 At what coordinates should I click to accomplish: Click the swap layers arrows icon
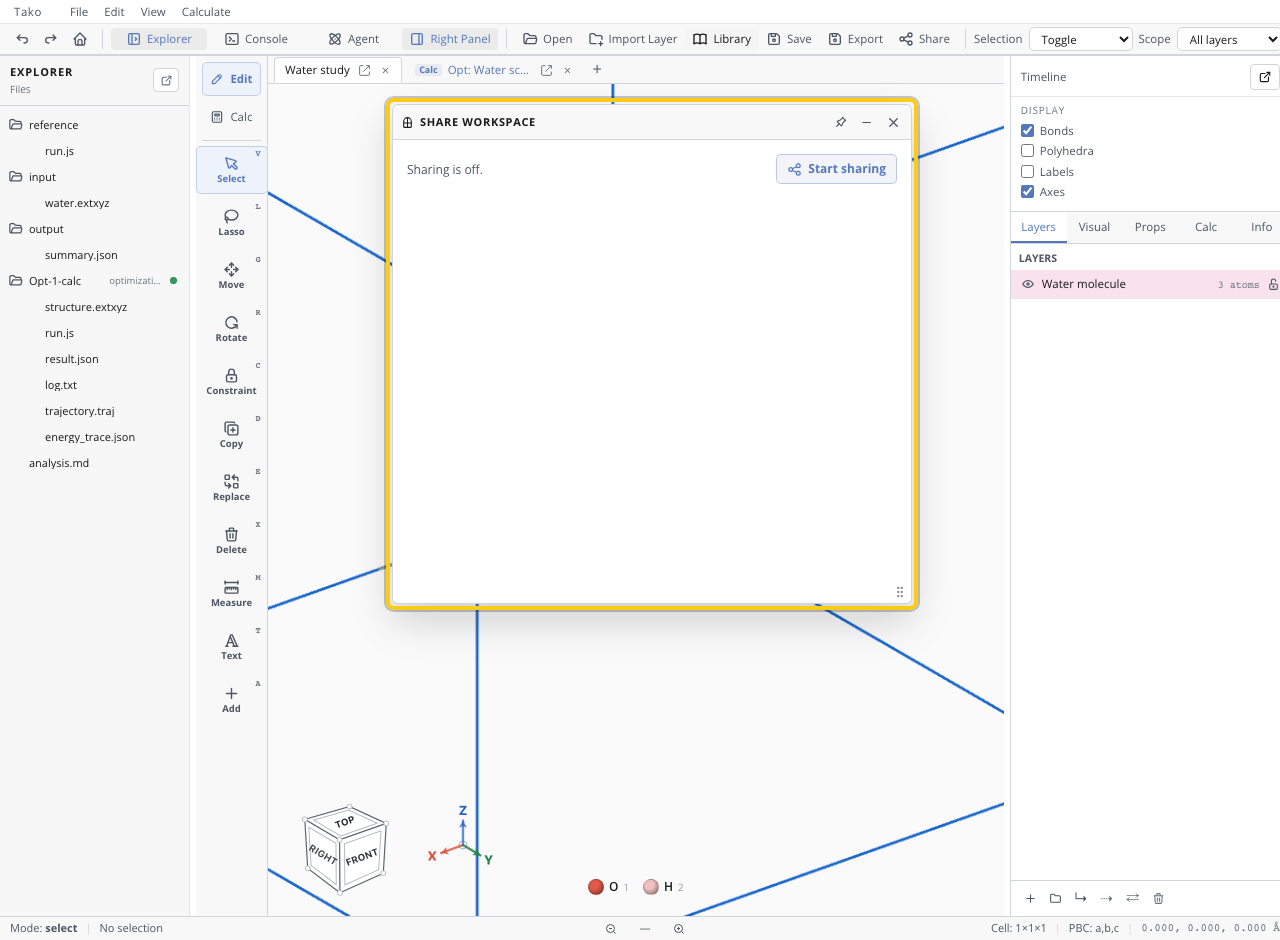click(x=1132, y=898)
